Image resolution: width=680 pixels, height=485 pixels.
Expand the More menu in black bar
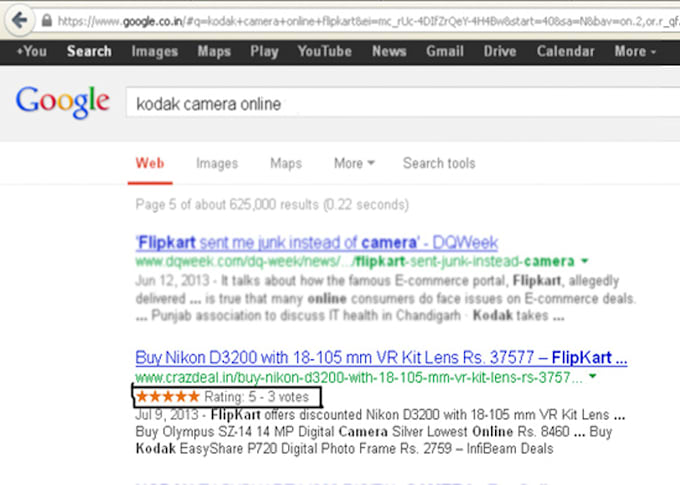click(635, 51)
